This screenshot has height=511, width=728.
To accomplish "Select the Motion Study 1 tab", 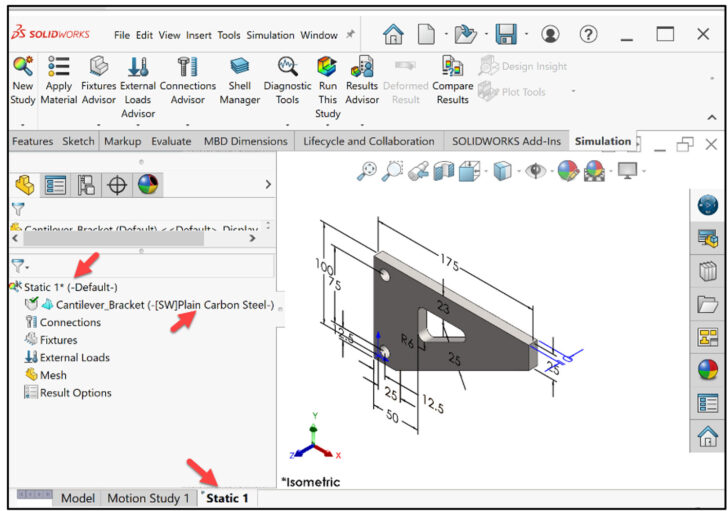I will click(148, 498).
